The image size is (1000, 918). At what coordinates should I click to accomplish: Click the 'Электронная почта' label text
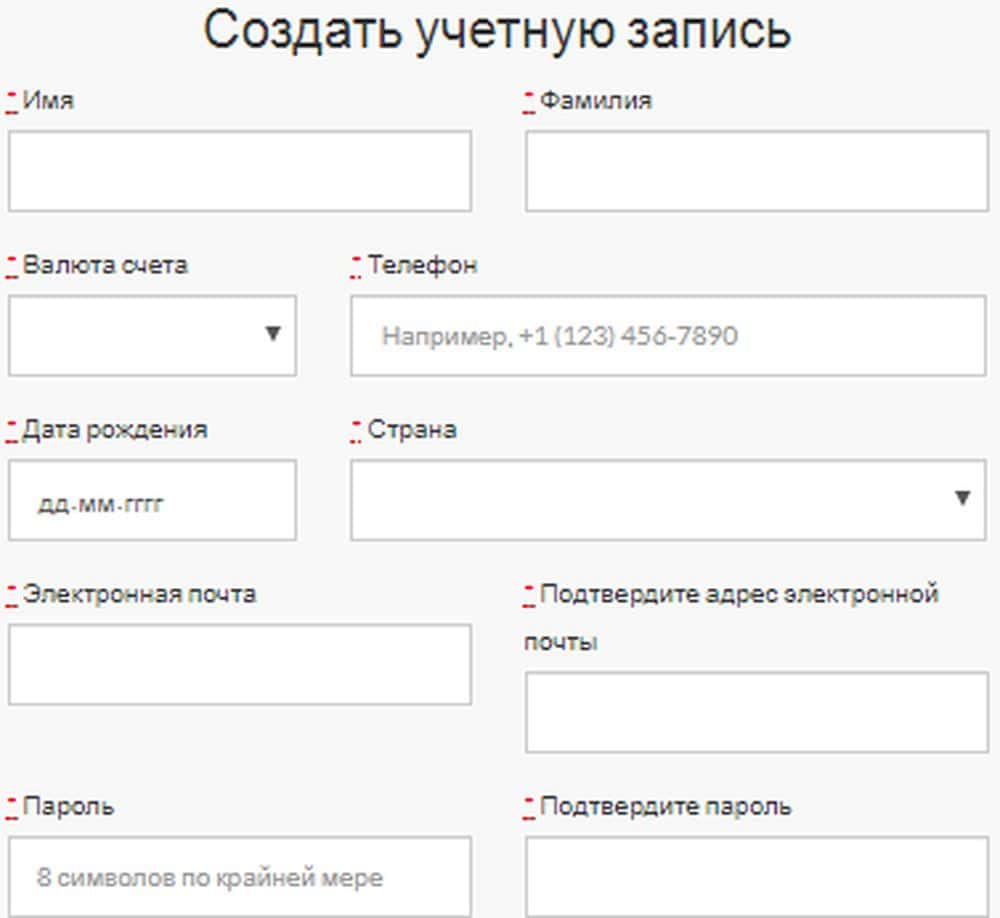point(139,594)
